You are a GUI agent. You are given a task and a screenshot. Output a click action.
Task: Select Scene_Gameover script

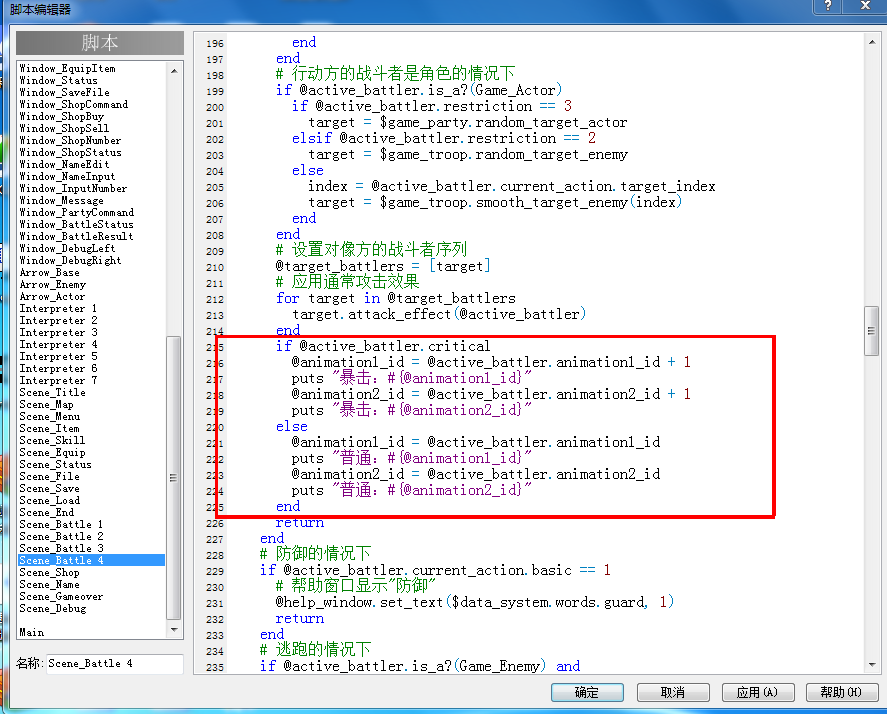click(x=61, y=596)
